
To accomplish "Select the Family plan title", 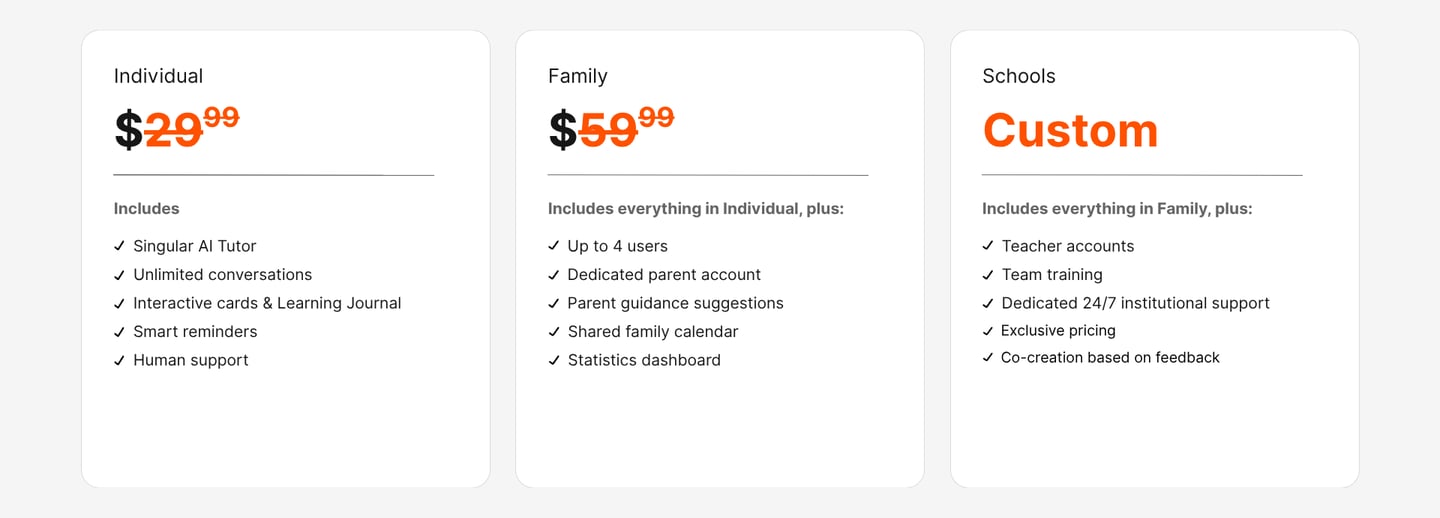I will (x=577, y=76).
